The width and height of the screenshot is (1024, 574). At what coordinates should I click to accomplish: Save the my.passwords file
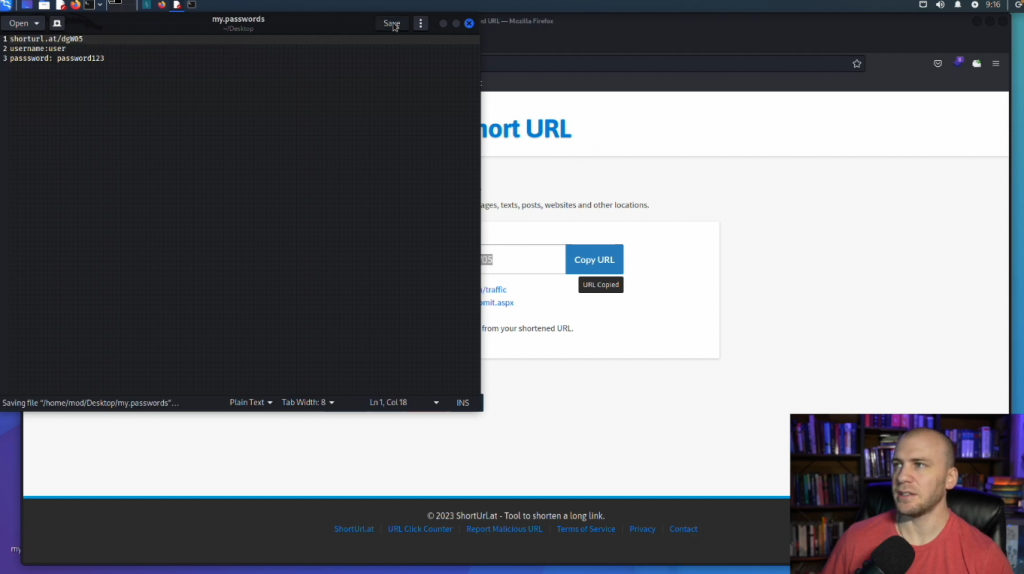click(392, 23)
